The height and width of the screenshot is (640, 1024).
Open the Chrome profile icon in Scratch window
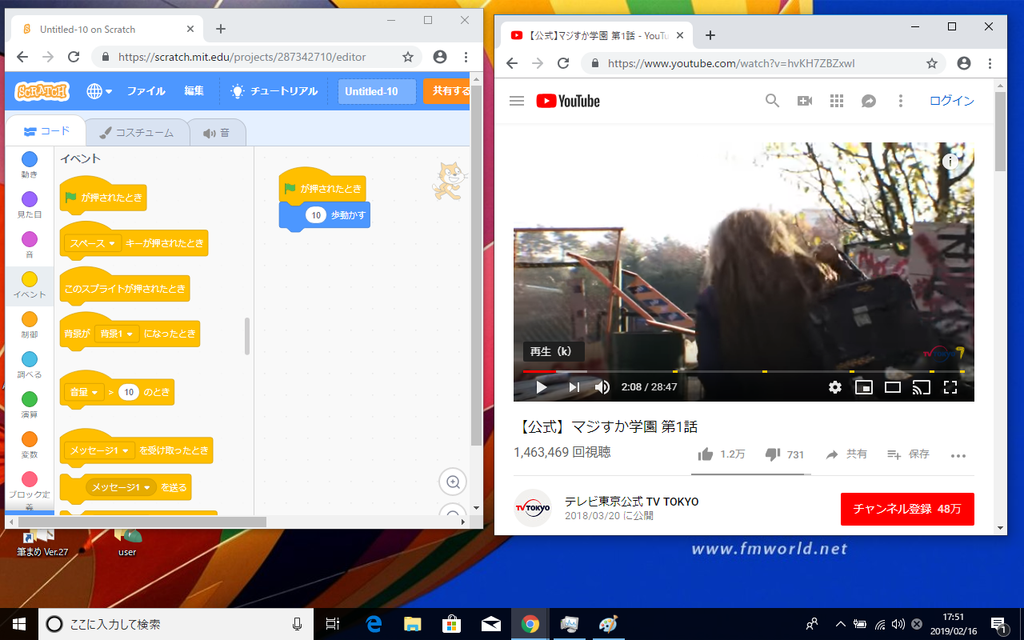pyautogui.click(x=440, y=57)
